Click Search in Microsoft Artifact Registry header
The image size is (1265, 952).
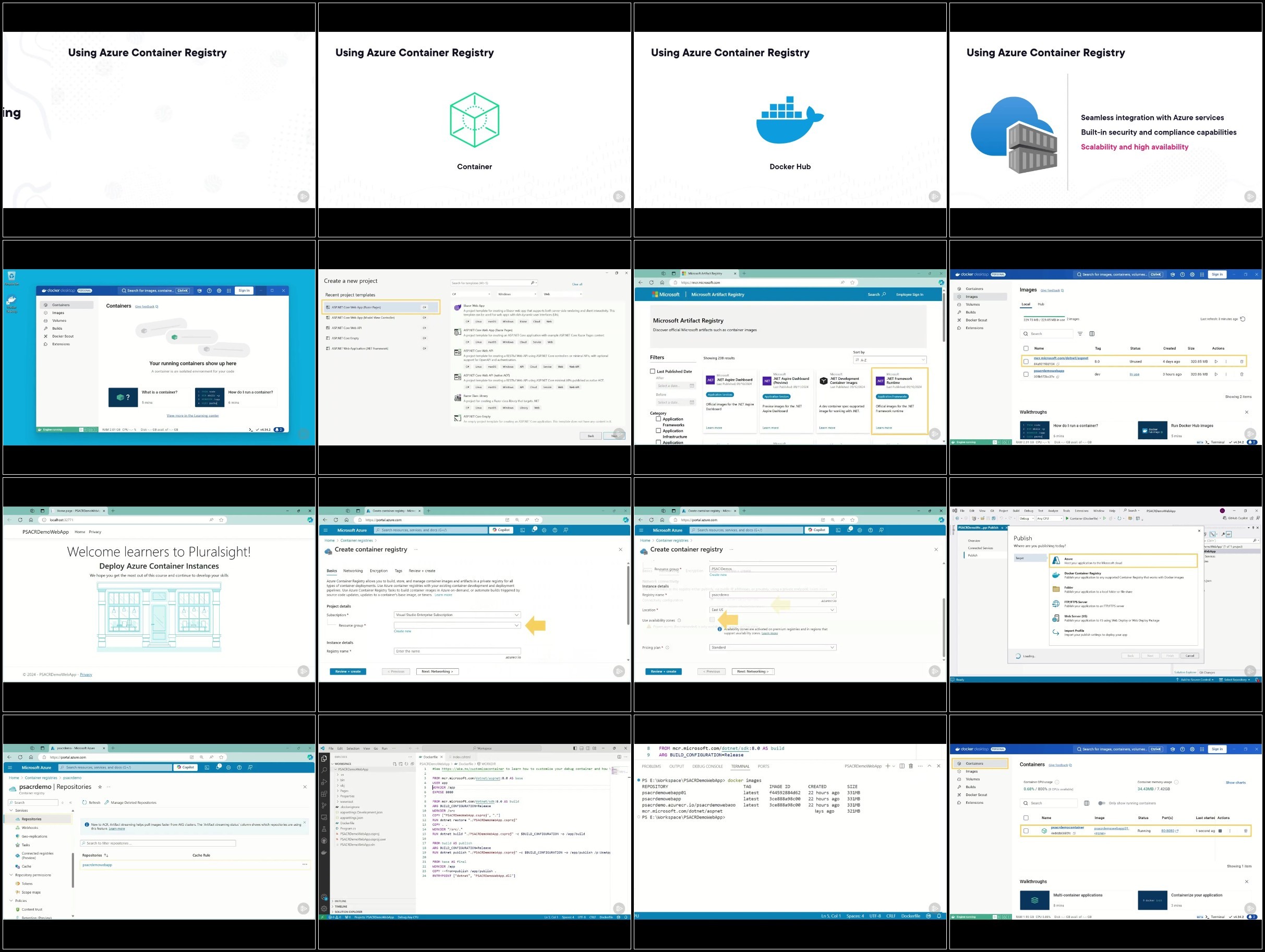click(877, 294)
